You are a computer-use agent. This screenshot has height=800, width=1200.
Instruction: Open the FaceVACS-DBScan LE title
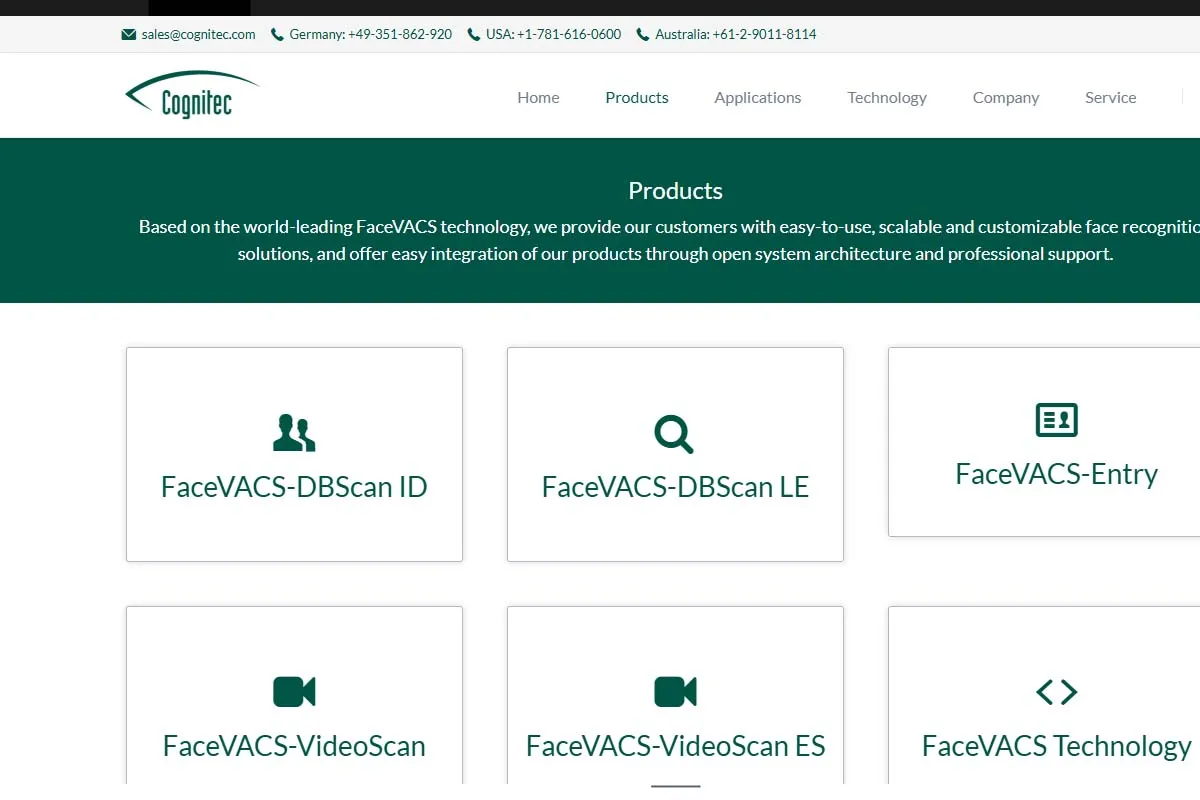[x=675, y=487]
